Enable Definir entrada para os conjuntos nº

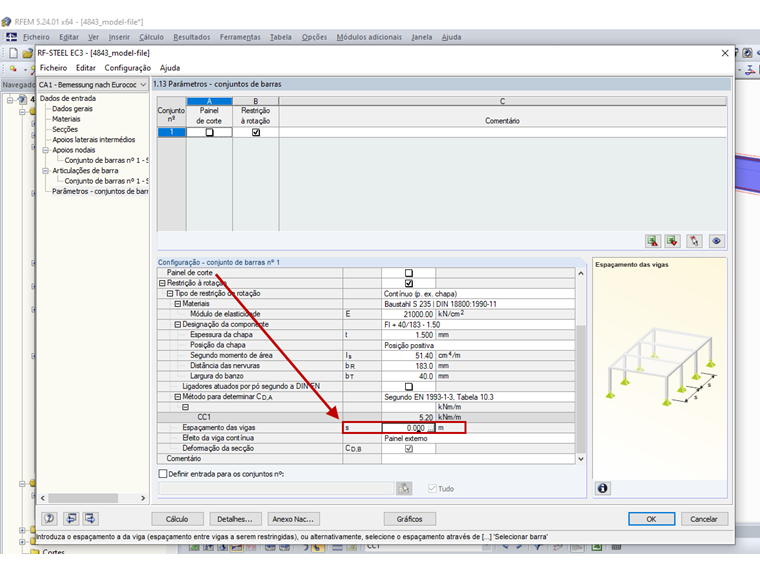coord(163,474)
